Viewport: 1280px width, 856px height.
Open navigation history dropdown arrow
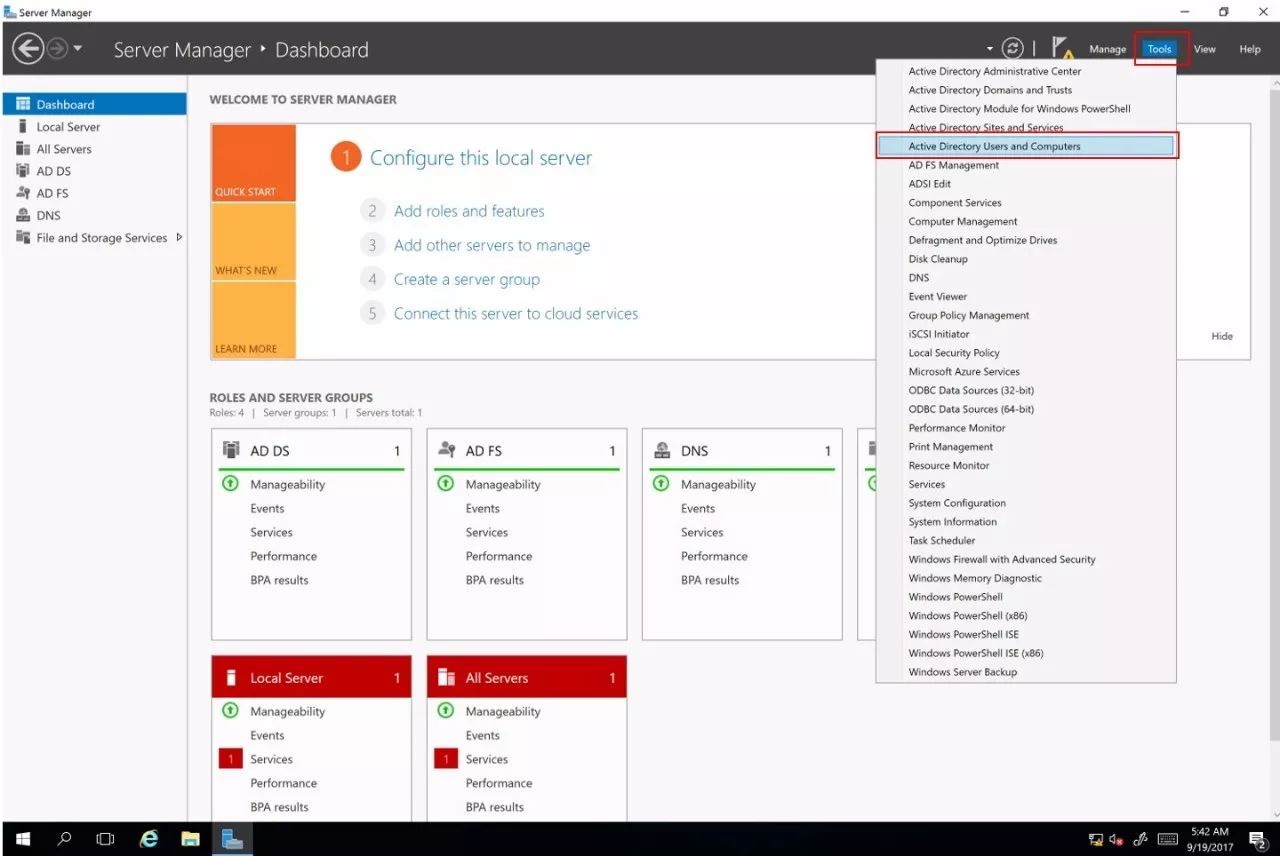click(x=78, y=48)
